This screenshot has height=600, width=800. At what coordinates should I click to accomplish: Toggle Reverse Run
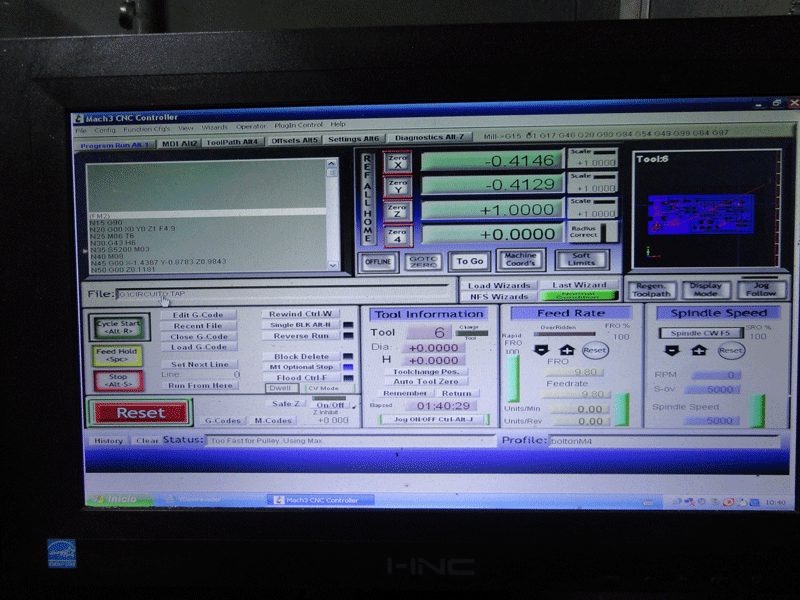point(301,336)
